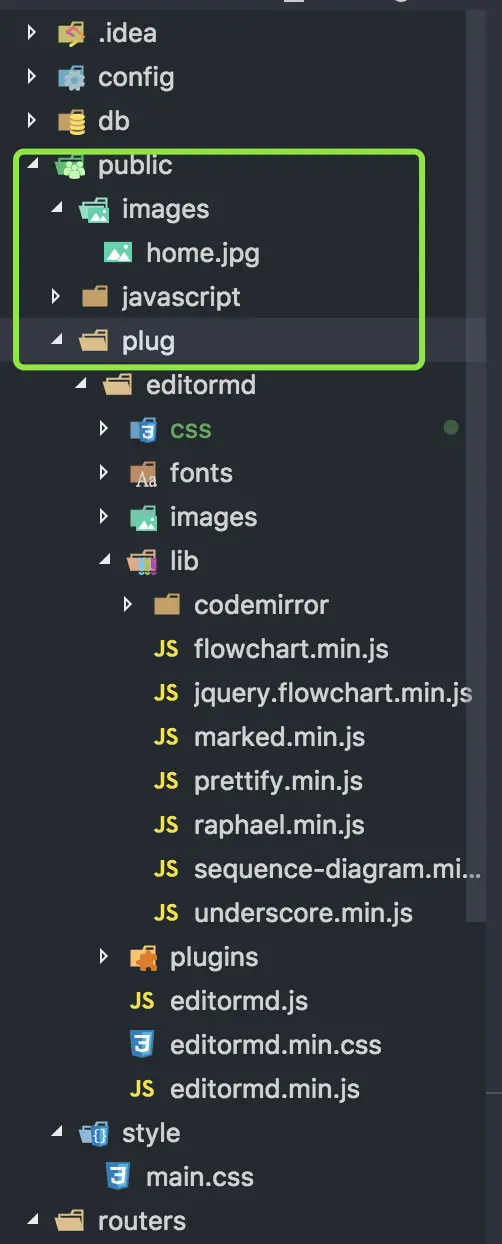The image size is (502, 1244).
Task: Open main.css file
Action: 200,1178
